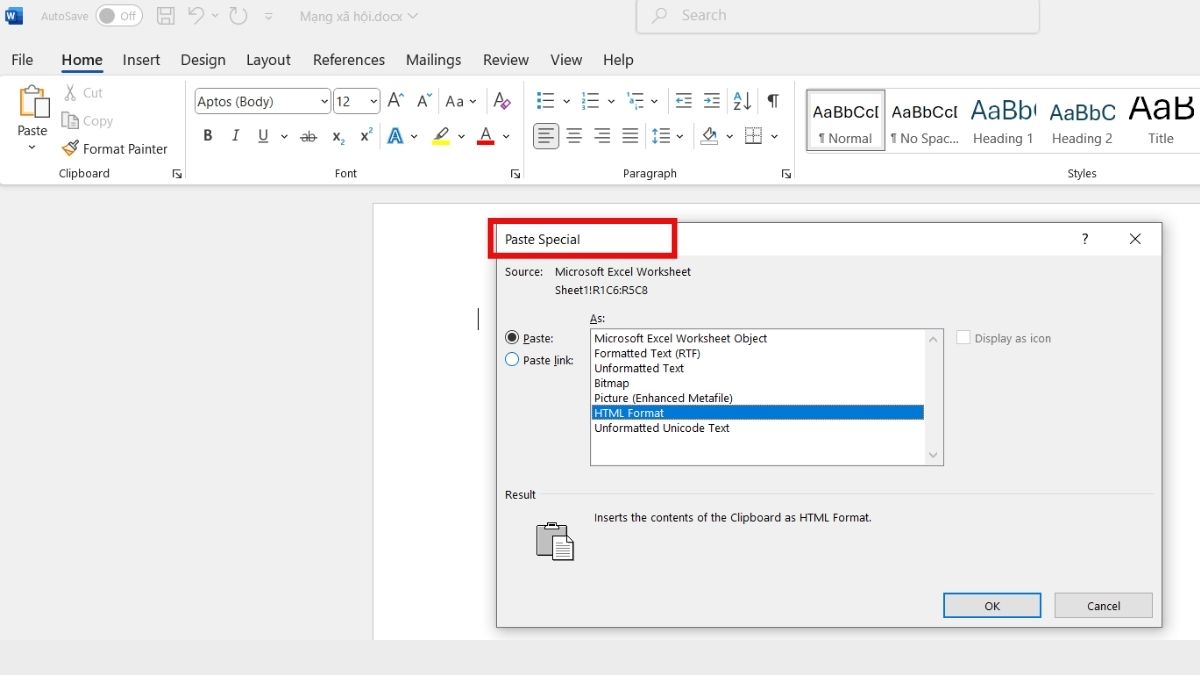Apply the Heading 1 style

point(1003,119)
